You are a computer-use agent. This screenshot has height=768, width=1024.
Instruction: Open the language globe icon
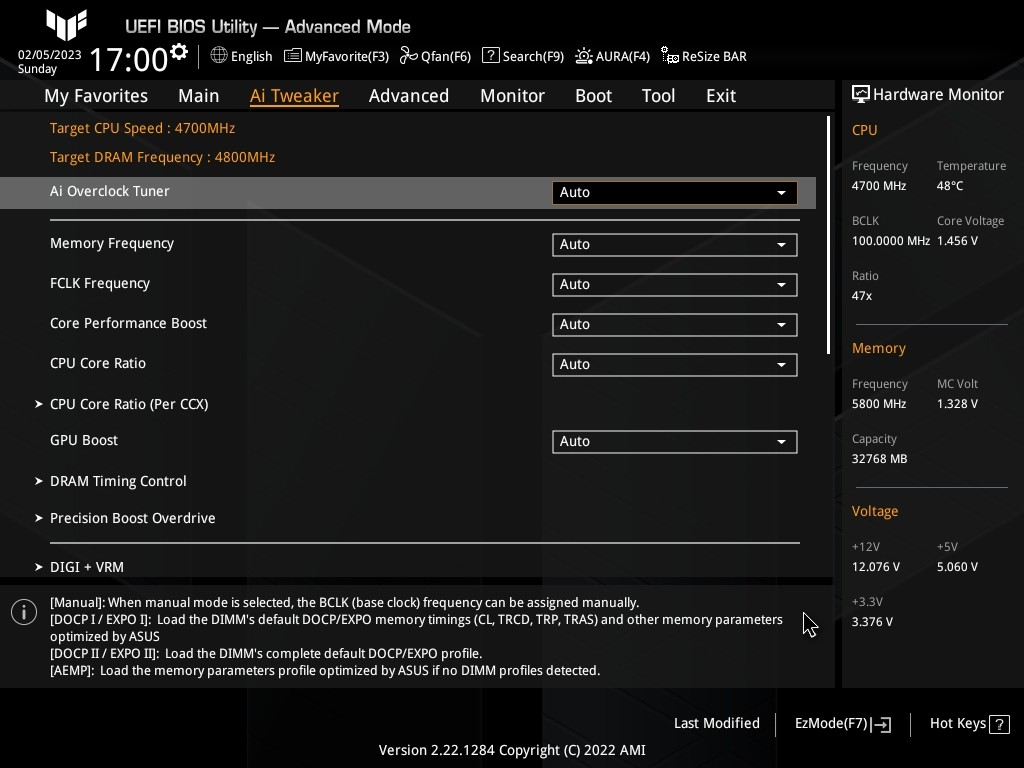click(219, 56)
